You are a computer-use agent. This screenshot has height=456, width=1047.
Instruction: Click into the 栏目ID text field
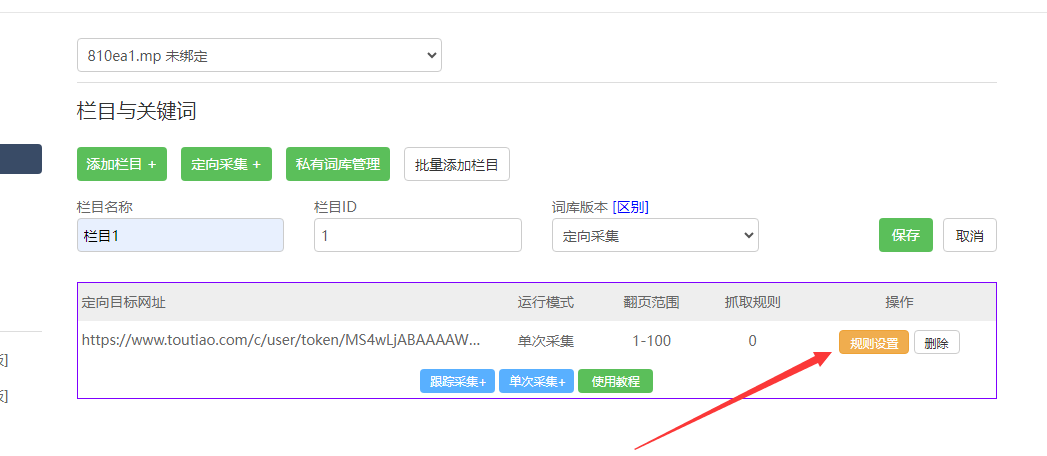[417, 235]
